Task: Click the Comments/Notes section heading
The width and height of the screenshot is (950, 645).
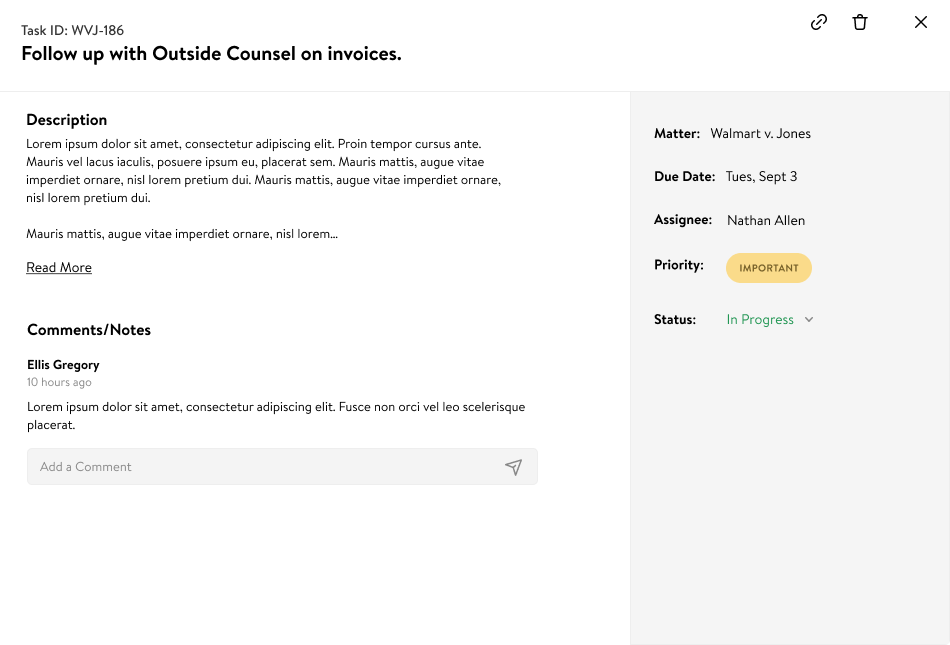Action: pyautogui.click(x=89, y=330)
